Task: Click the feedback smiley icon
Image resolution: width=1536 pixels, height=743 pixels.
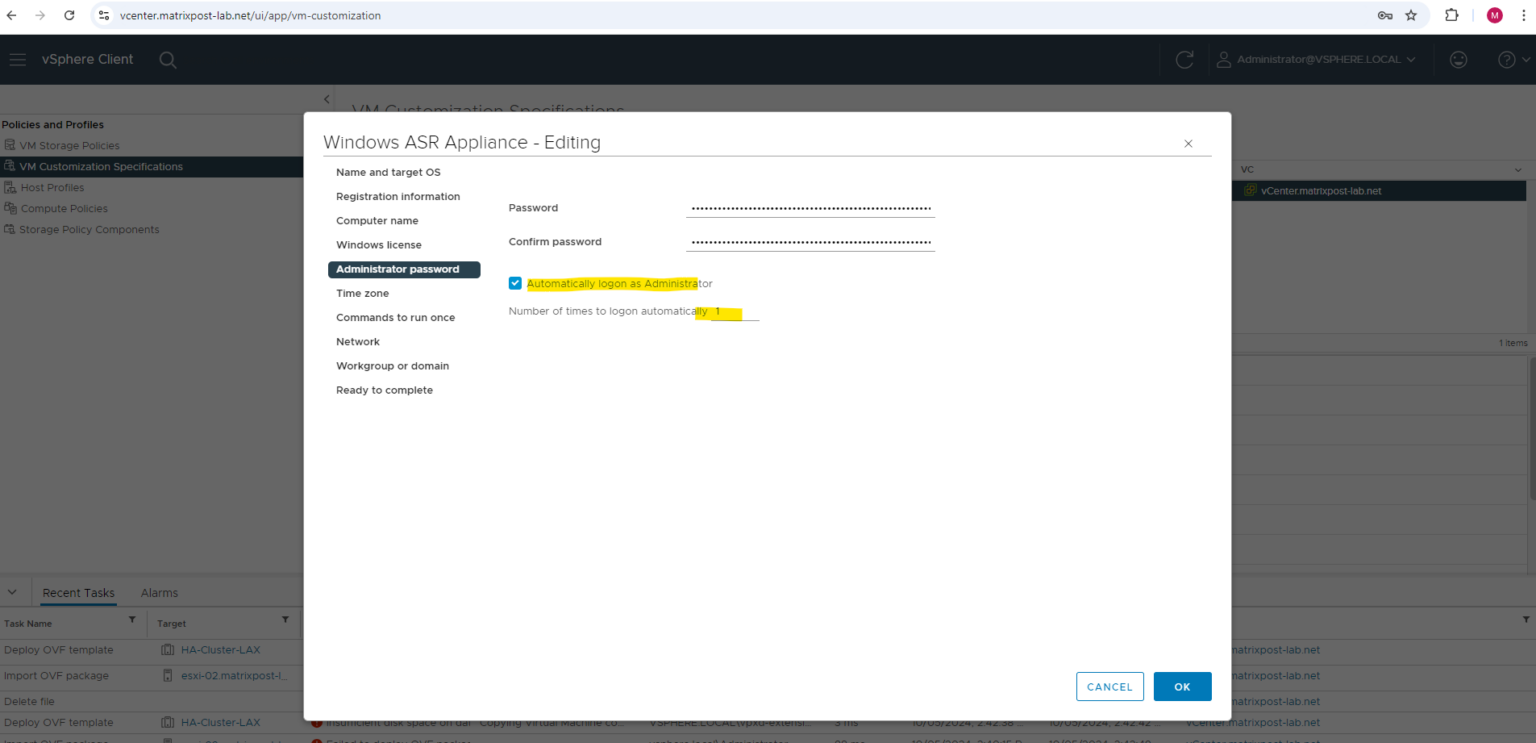Action: click(1458, 59)
